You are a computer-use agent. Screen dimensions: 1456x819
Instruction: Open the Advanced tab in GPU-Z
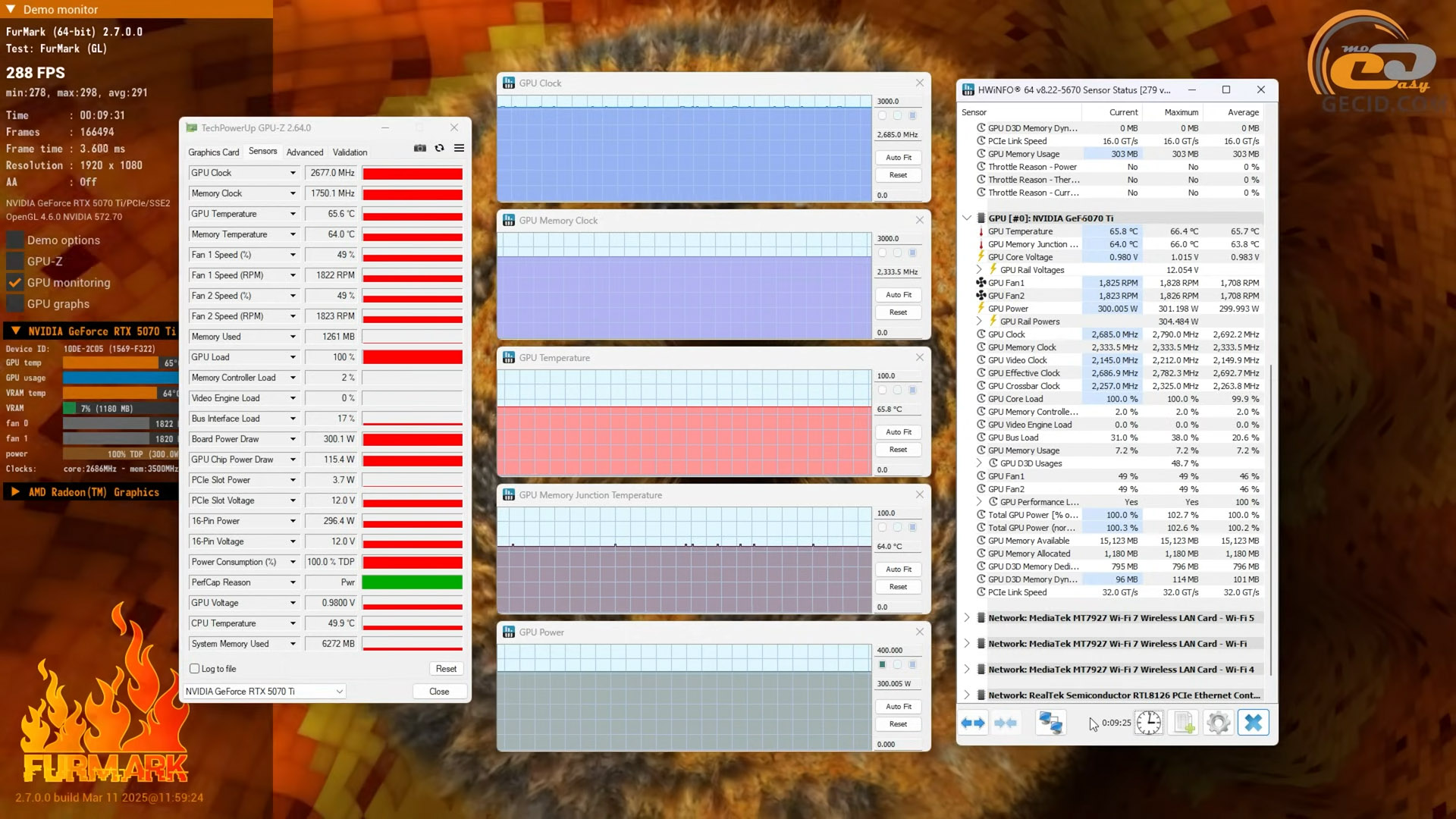pyautogui.click(x=305, y=152)
